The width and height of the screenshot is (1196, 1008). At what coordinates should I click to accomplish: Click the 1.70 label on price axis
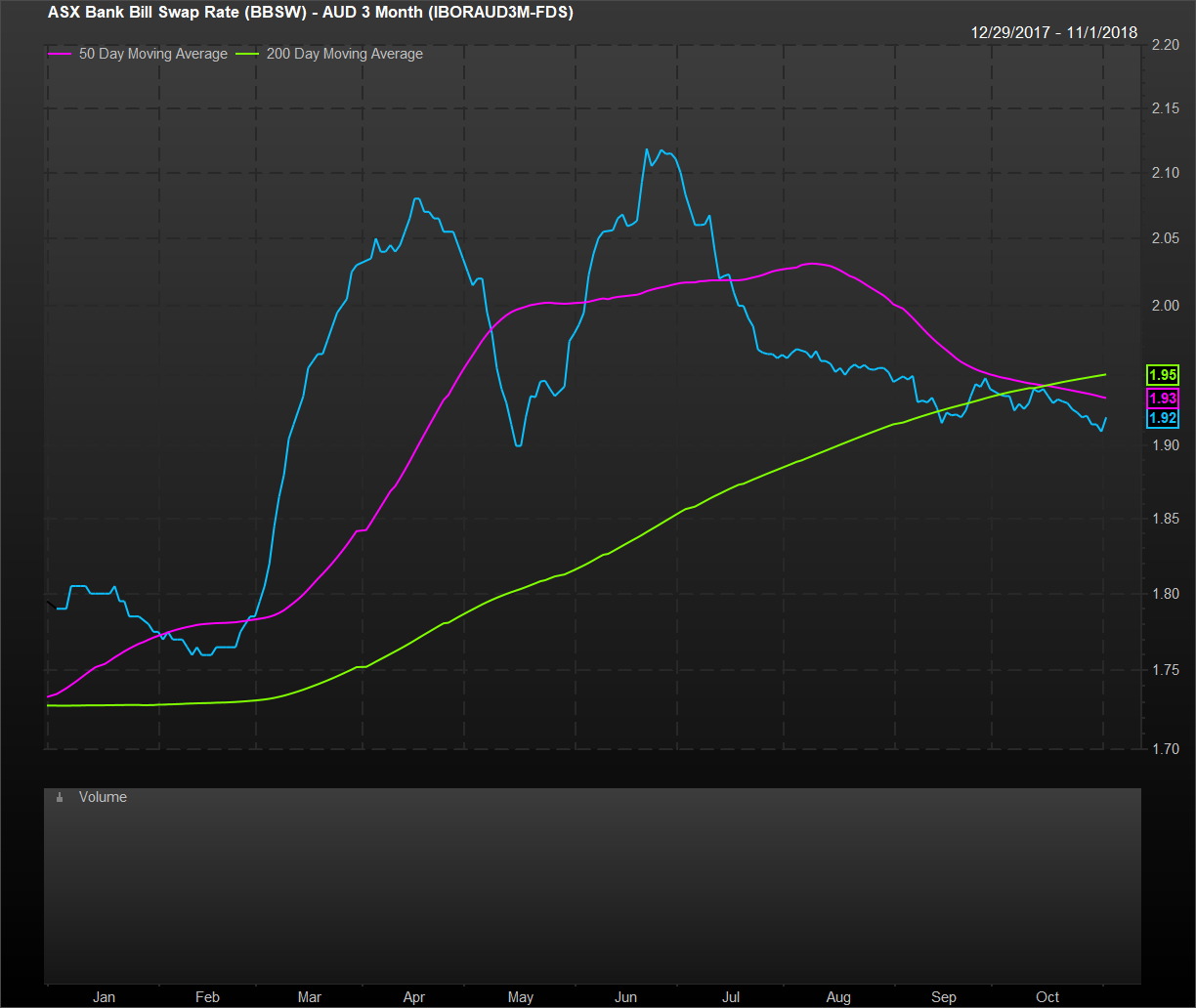coord(1165,749)
